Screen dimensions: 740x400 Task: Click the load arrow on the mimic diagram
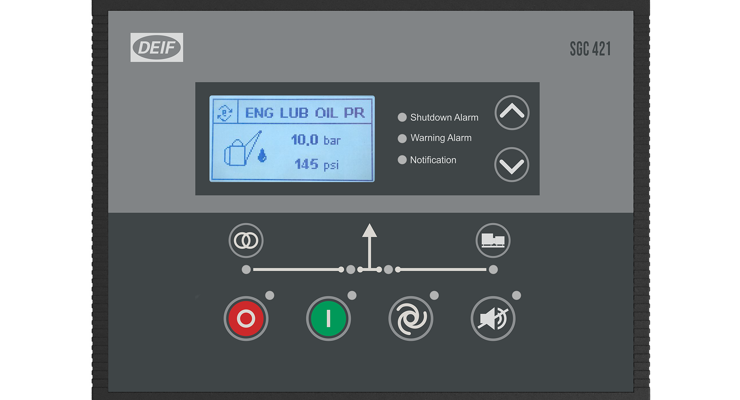pos(369,238)
